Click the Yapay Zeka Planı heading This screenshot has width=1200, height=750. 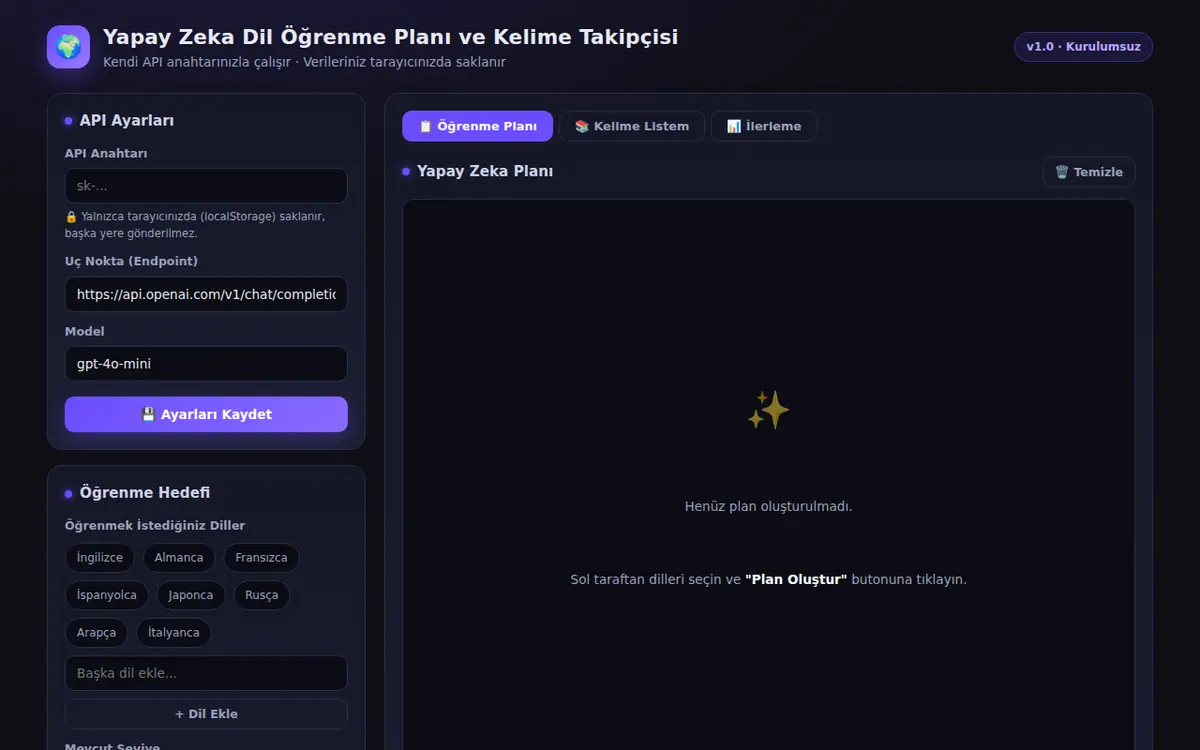click(485, 171)
